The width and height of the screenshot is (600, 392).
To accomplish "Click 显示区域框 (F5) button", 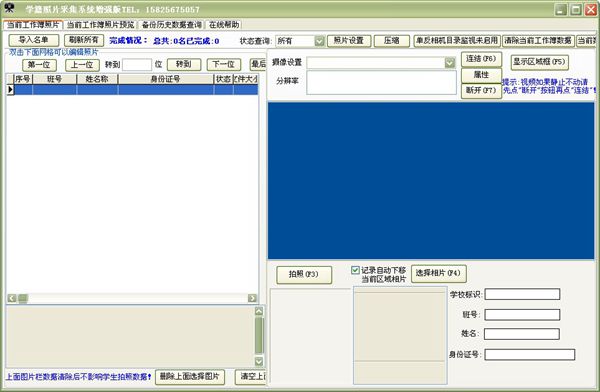I will point(539,62).
